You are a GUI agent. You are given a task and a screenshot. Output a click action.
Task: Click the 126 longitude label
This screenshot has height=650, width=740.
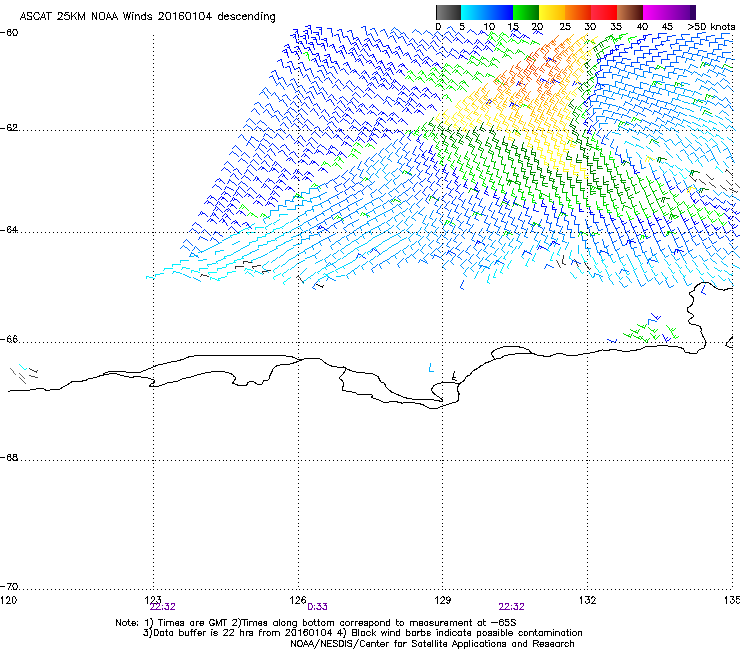point(298,600)
